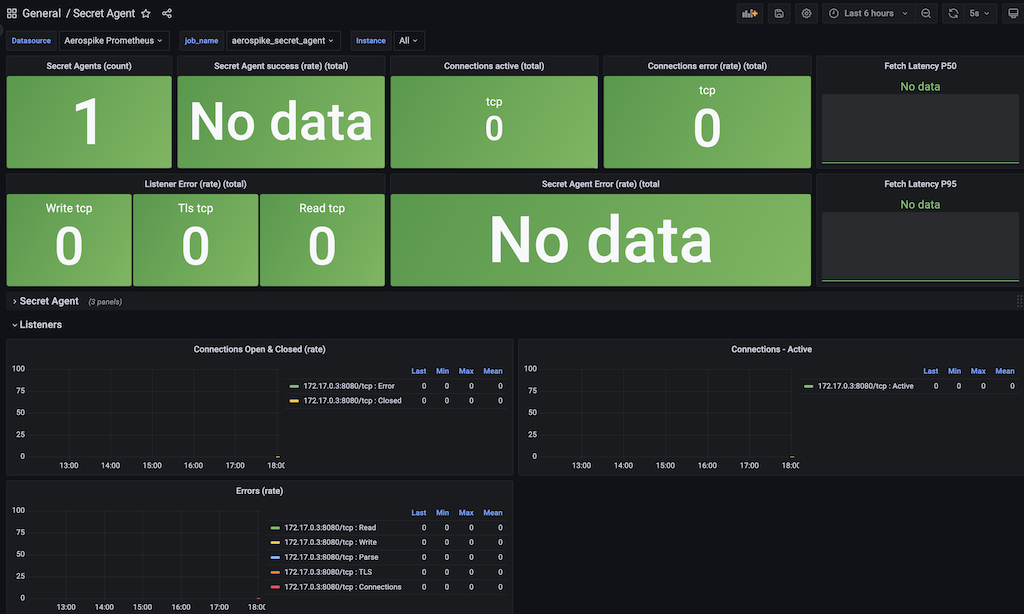Viewport: 1024px width, 614px height.
Task: Save dashboard using the floppy disk icon
Action: coord(779,13)
